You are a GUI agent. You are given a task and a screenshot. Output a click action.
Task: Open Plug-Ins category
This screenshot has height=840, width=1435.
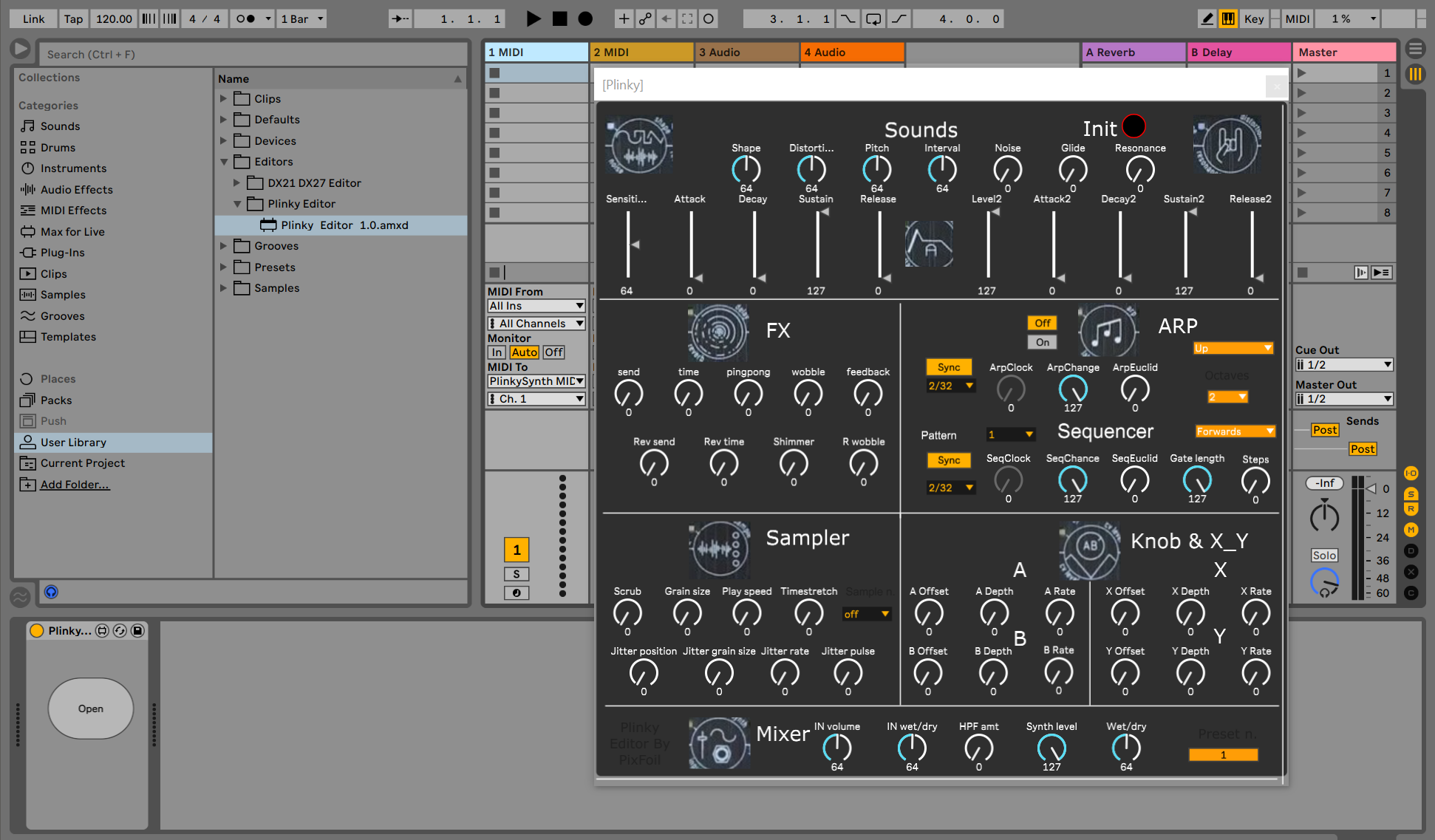[62, 253]
